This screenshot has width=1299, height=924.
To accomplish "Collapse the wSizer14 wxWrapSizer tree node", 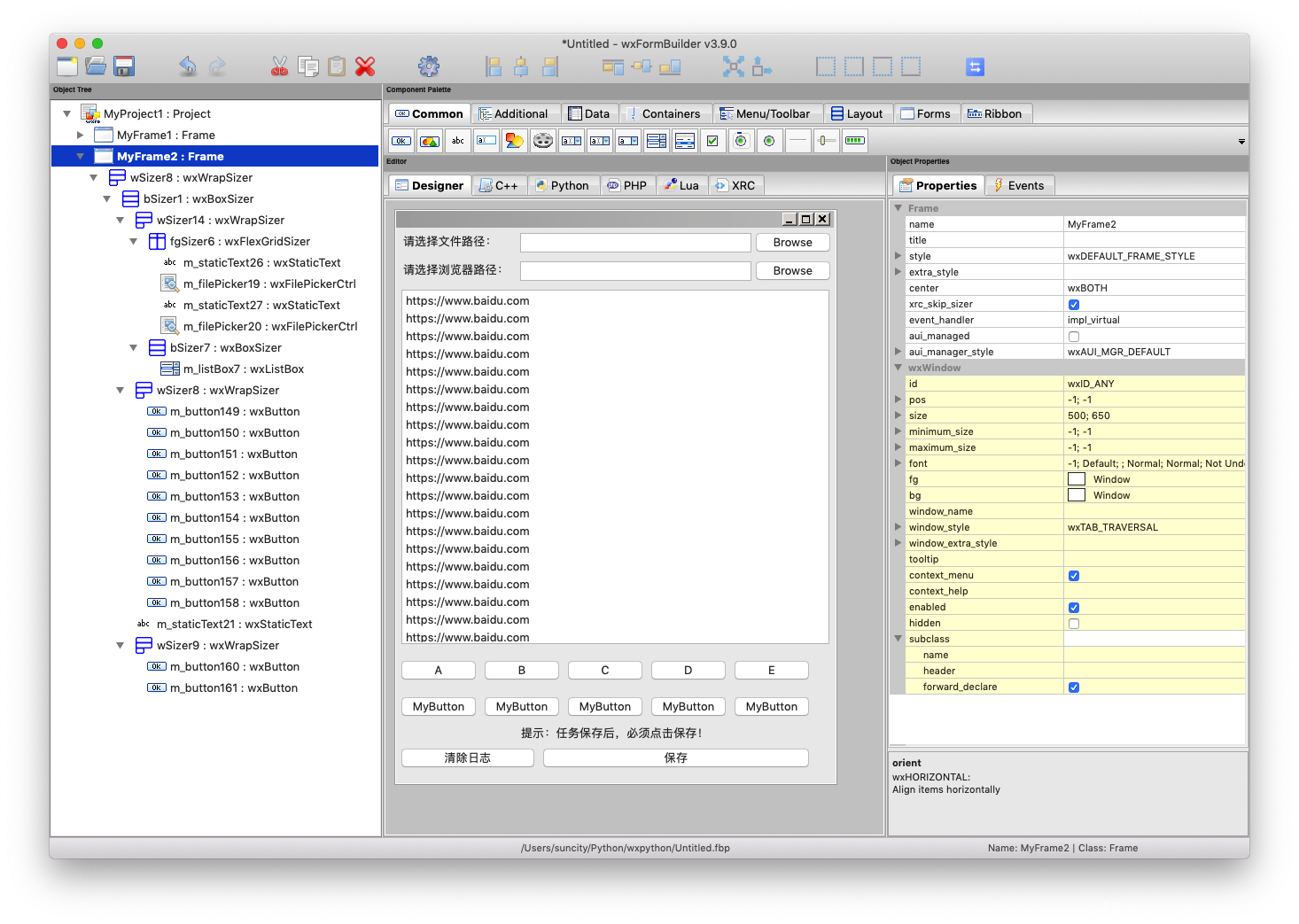I will (120, 220).
